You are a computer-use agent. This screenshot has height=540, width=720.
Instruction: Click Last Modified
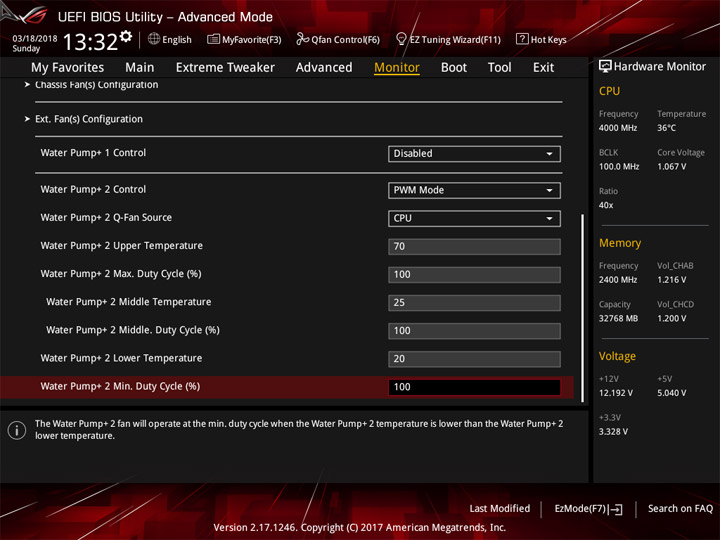click(500, 508)
